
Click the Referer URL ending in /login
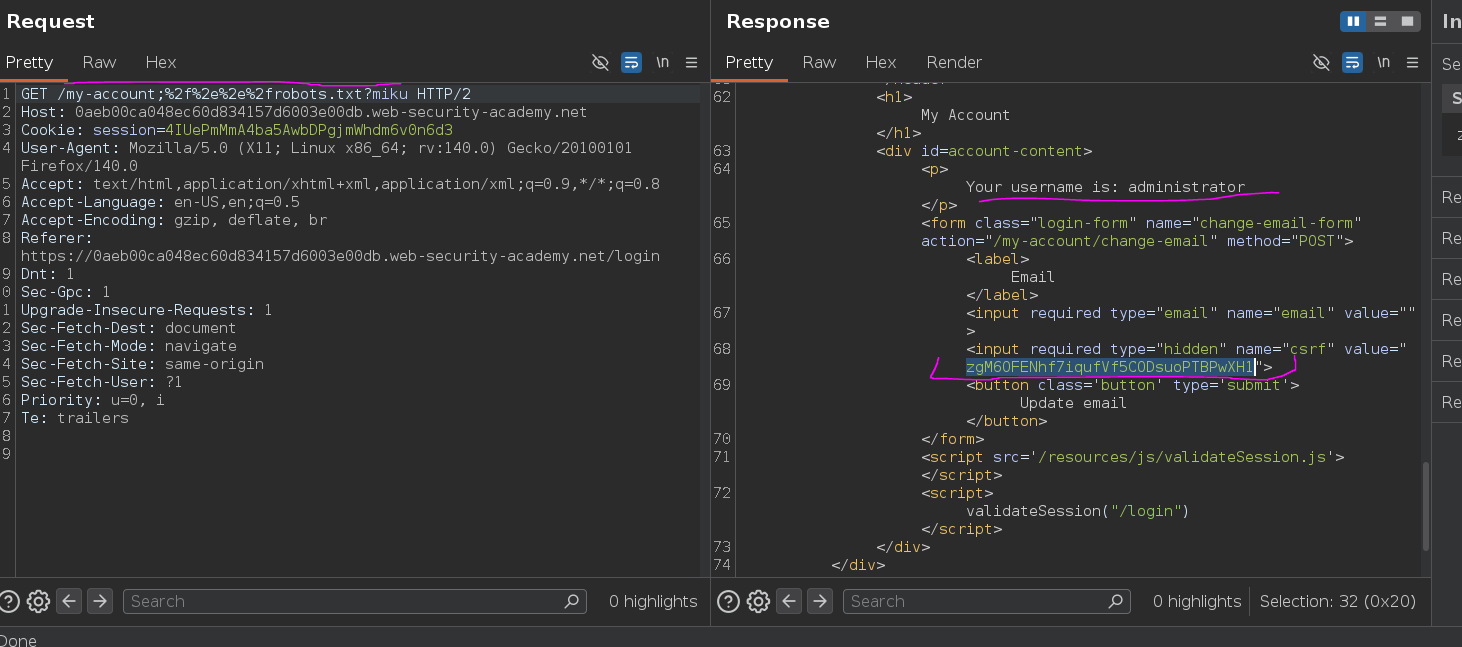pos(340,256)
